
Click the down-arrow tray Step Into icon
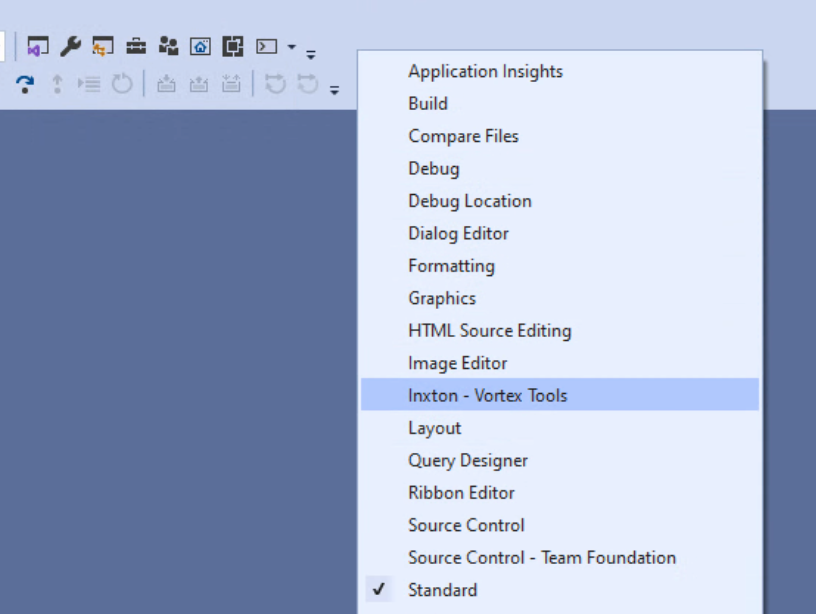pyautogui.click(x=166, y=84)
